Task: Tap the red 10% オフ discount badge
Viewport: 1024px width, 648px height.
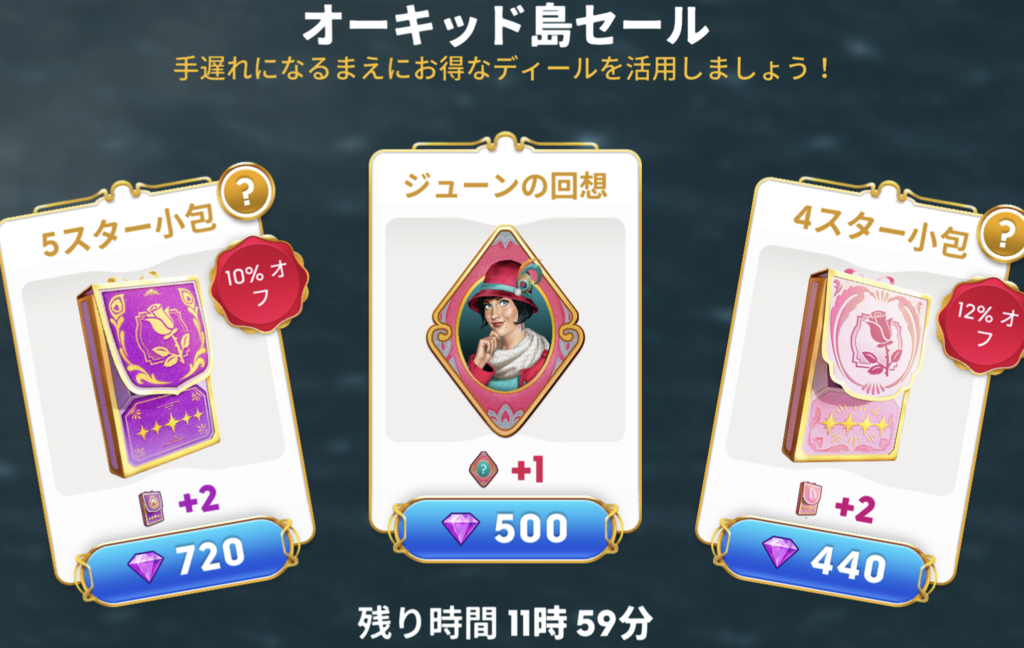Action: pyautogui.click(x=259, y=285)
